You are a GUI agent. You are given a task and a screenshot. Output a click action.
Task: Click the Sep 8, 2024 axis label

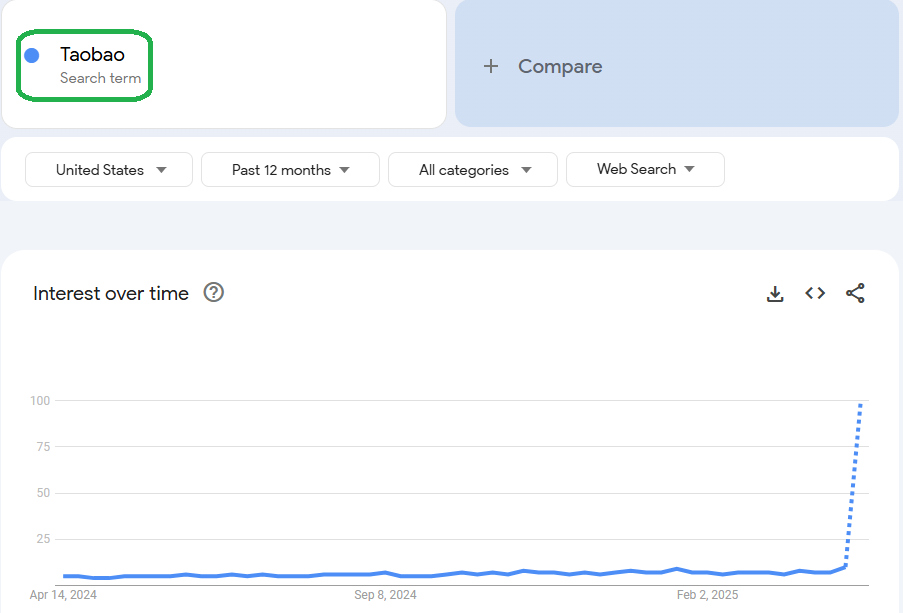(x=385, y=595)
